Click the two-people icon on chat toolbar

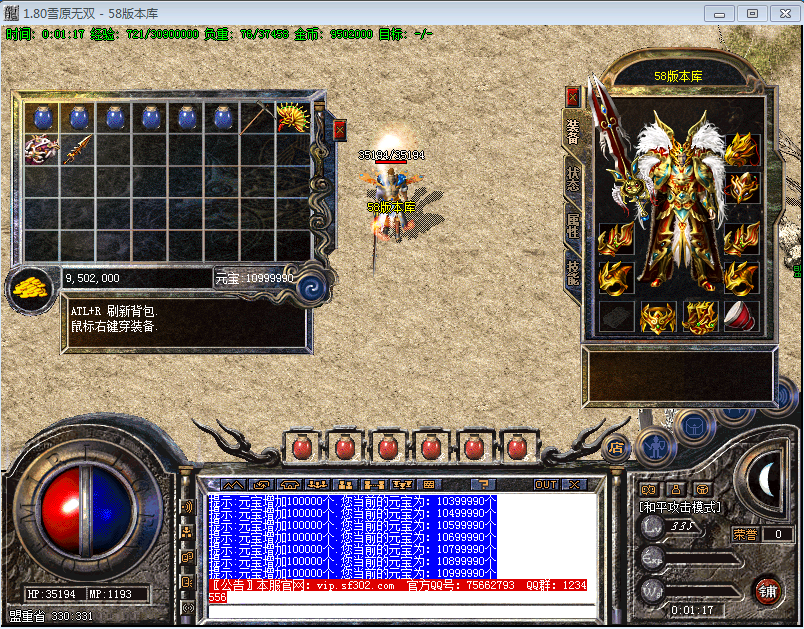[346, 484]
